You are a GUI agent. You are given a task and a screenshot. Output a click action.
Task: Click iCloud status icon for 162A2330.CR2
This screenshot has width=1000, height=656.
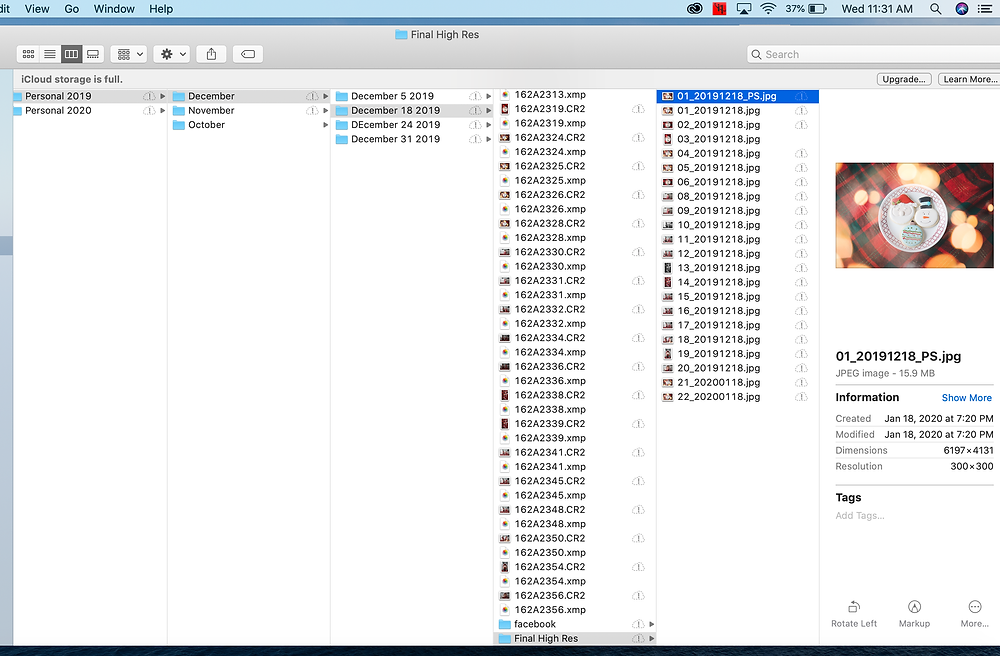638,252
